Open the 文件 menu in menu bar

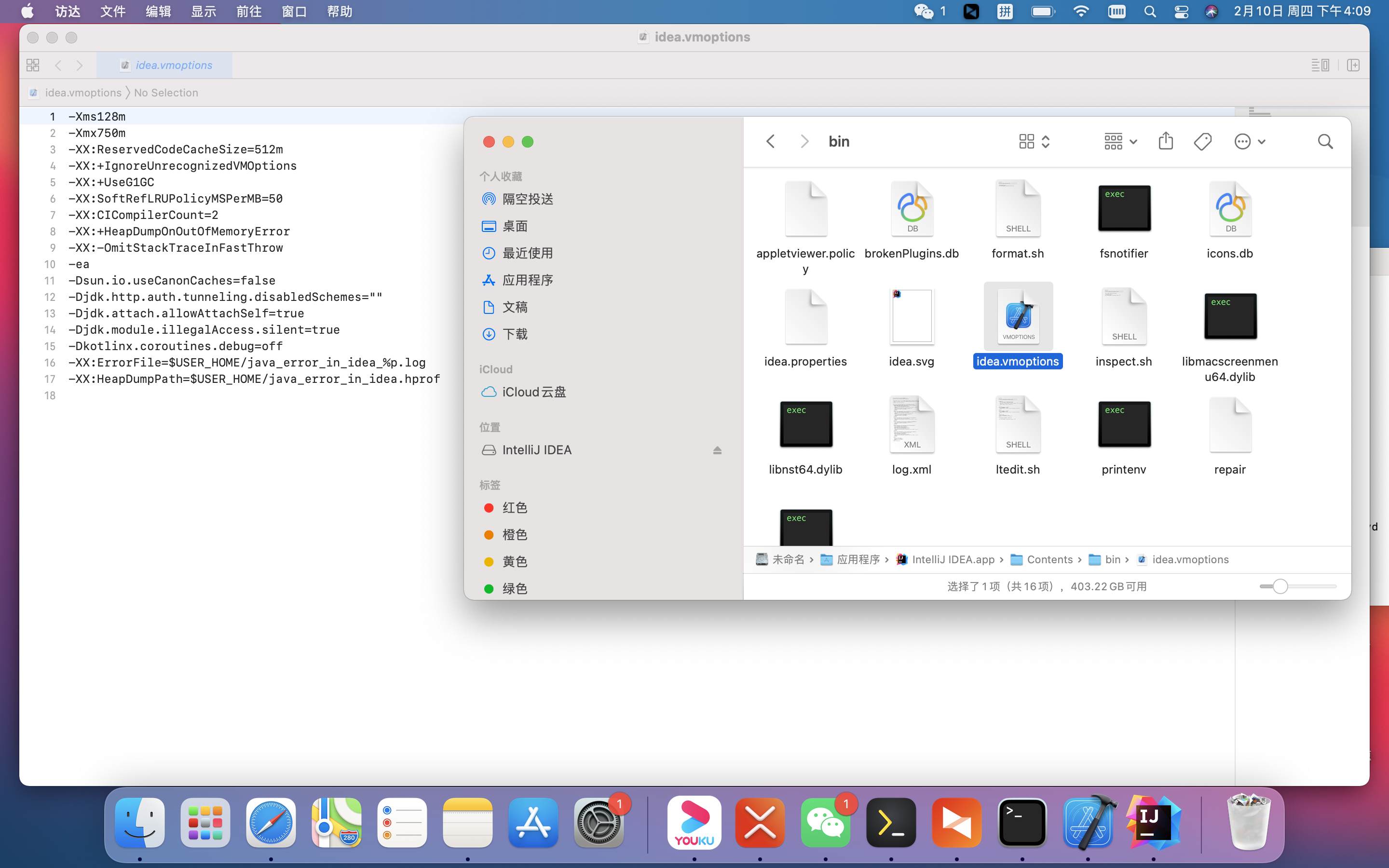point(112,12)
